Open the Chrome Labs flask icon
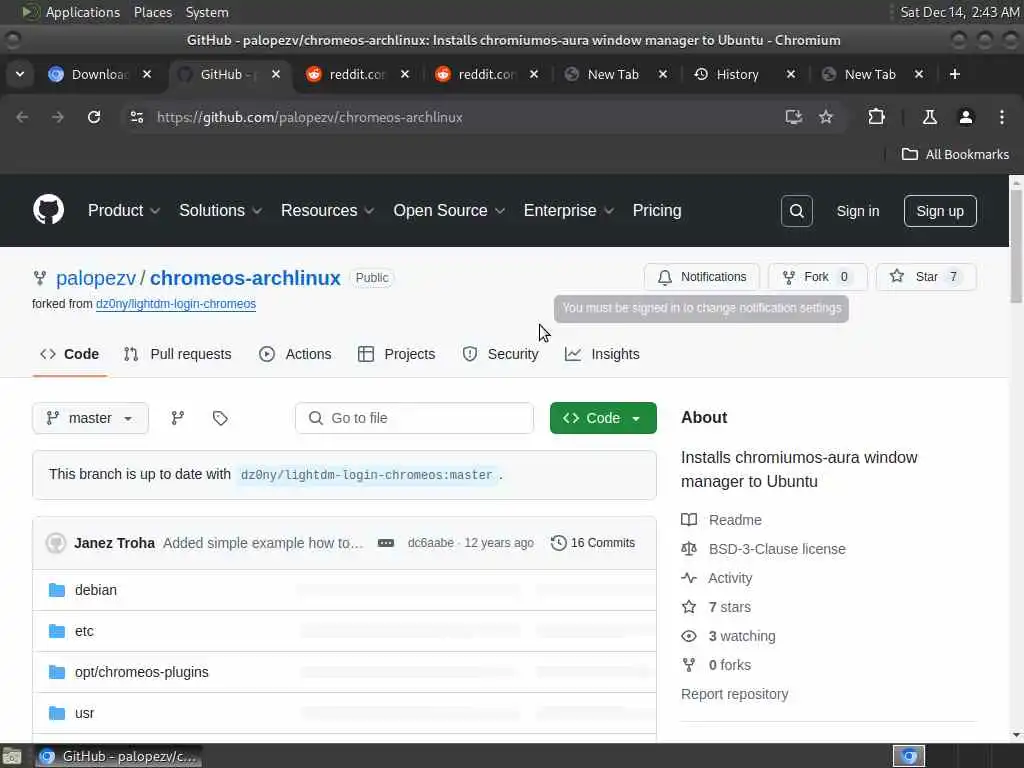1024x768 pixels. pyautogui.click(x=929, y=117)
